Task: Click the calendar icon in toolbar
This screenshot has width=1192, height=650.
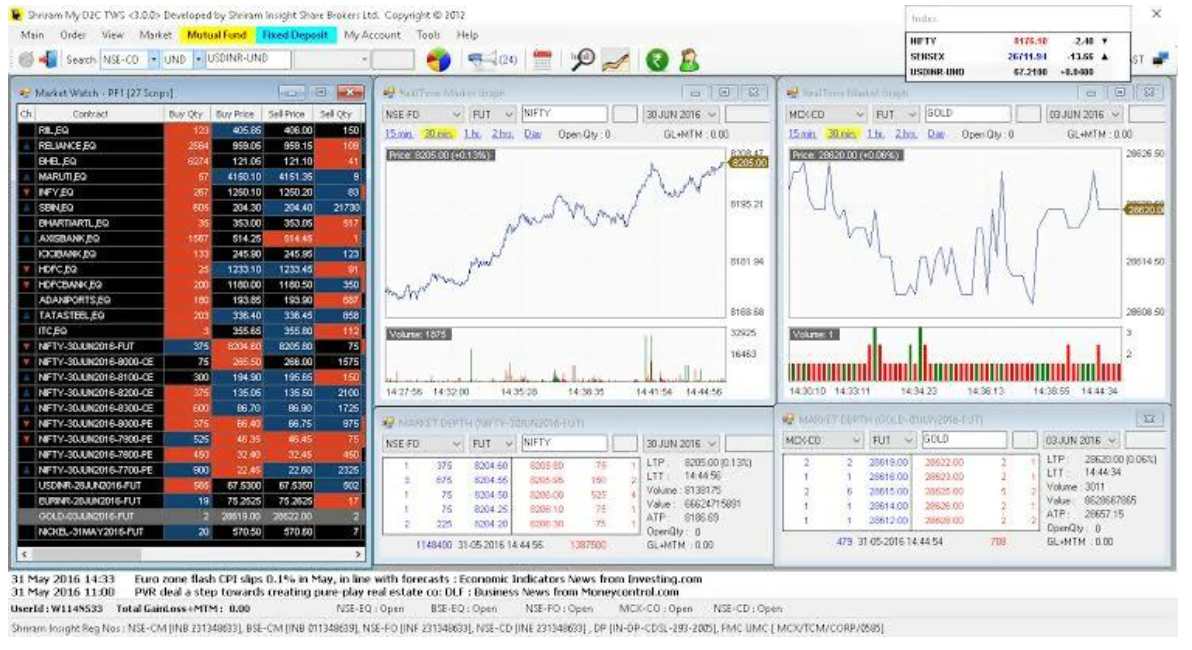Action: coord(542,60)
